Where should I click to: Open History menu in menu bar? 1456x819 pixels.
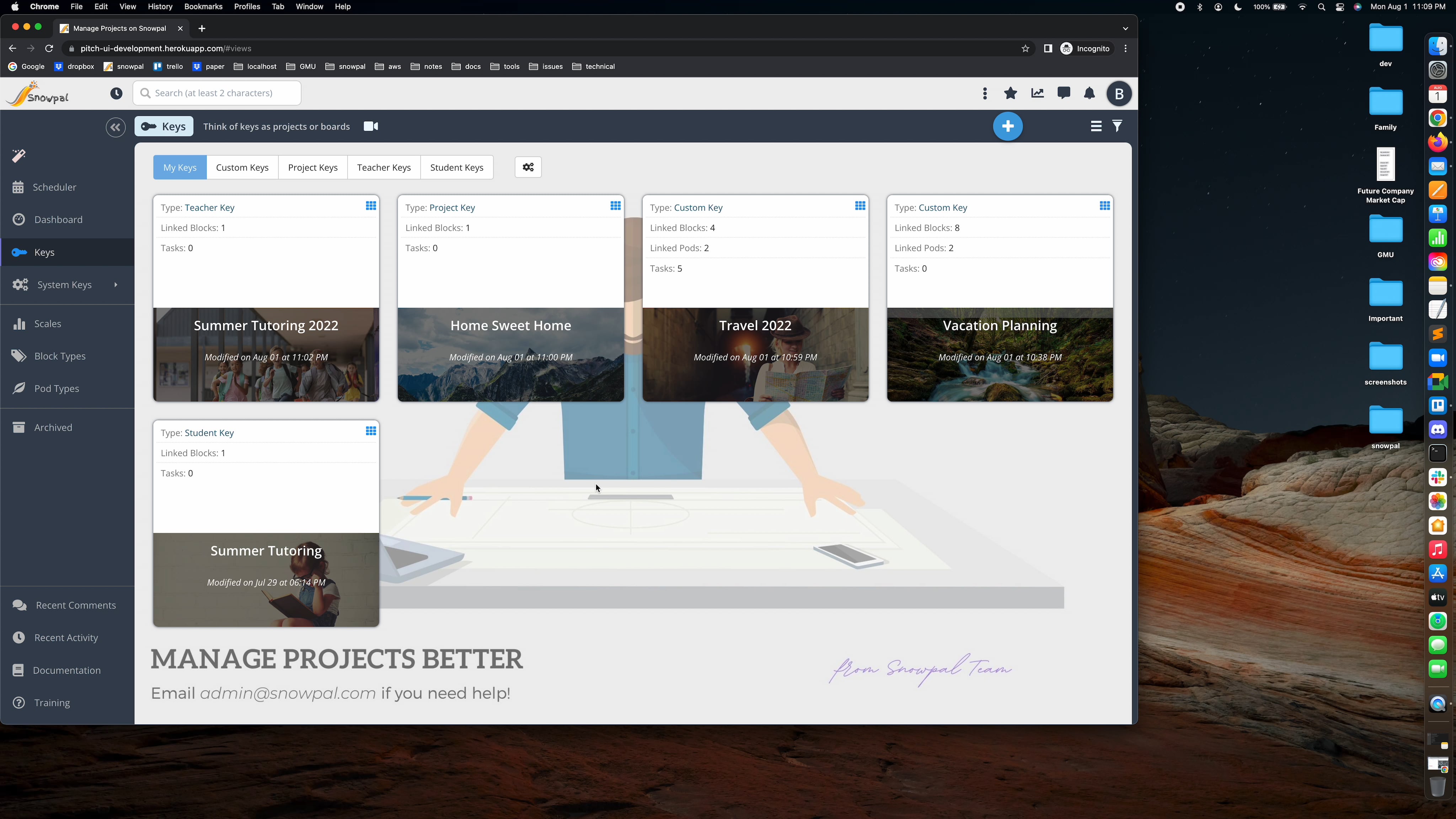(160, 7)
